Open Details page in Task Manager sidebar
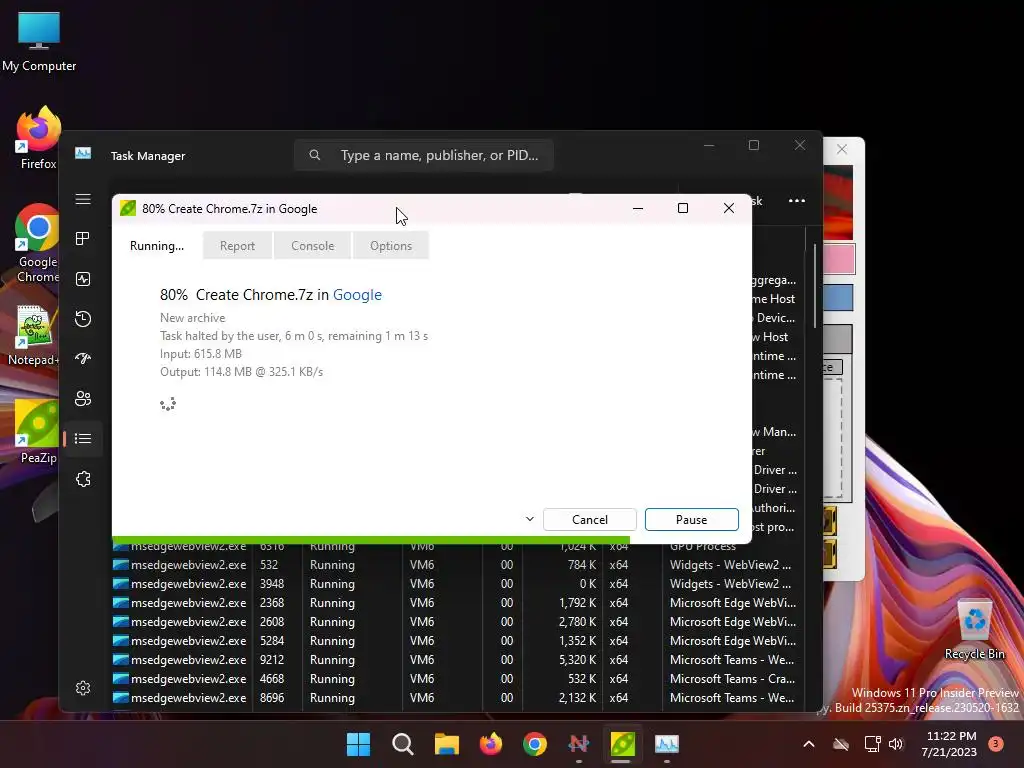The width and height of the screenshot is (1024, 768). point(83,438)
